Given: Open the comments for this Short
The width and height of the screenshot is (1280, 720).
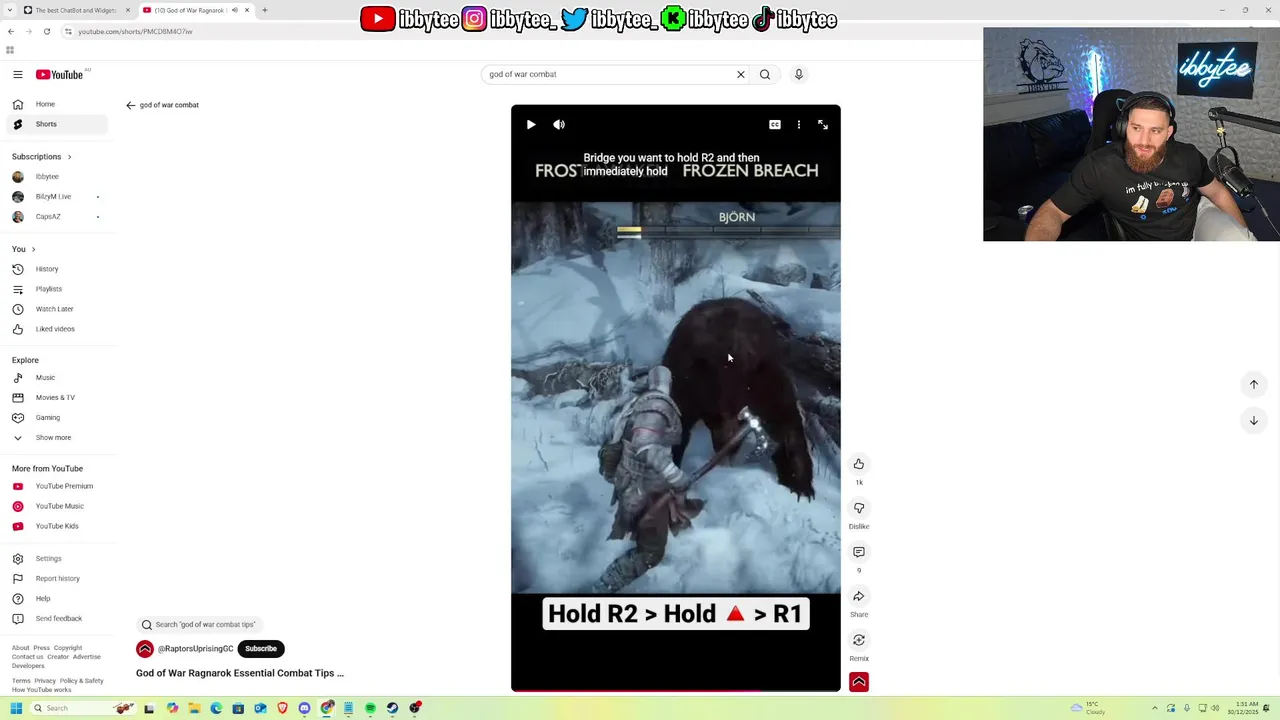Looking at the screenshot, I should pos(858,552).
